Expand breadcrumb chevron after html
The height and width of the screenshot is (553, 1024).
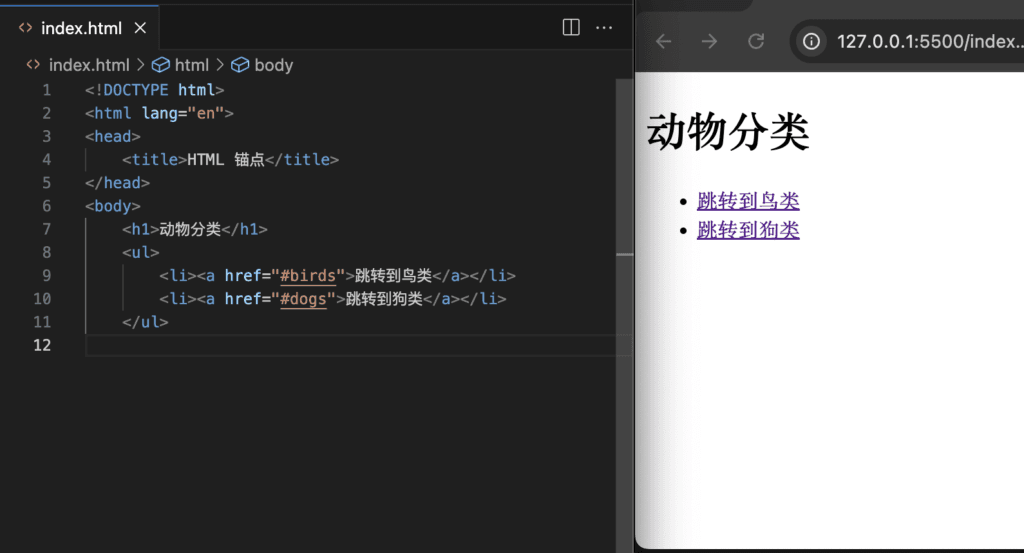(220, 65)
